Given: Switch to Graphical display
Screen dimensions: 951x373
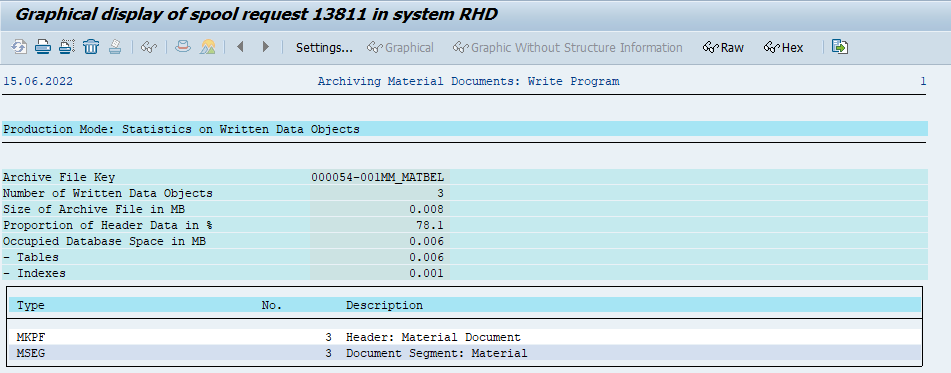Looking at the screenshot, I should 400,47.
